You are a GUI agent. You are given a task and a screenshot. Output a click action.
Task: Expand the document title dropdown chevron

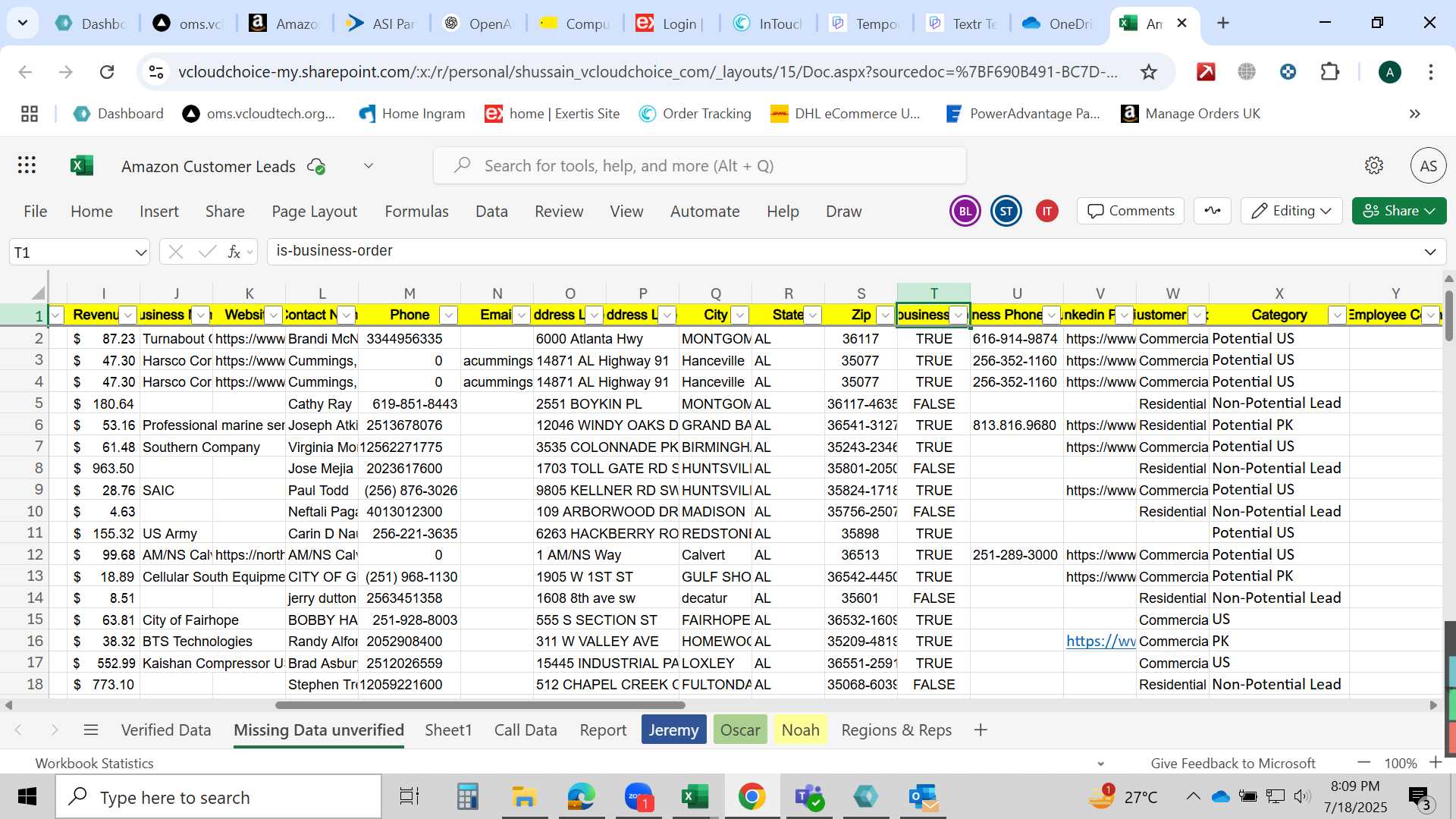369,166
